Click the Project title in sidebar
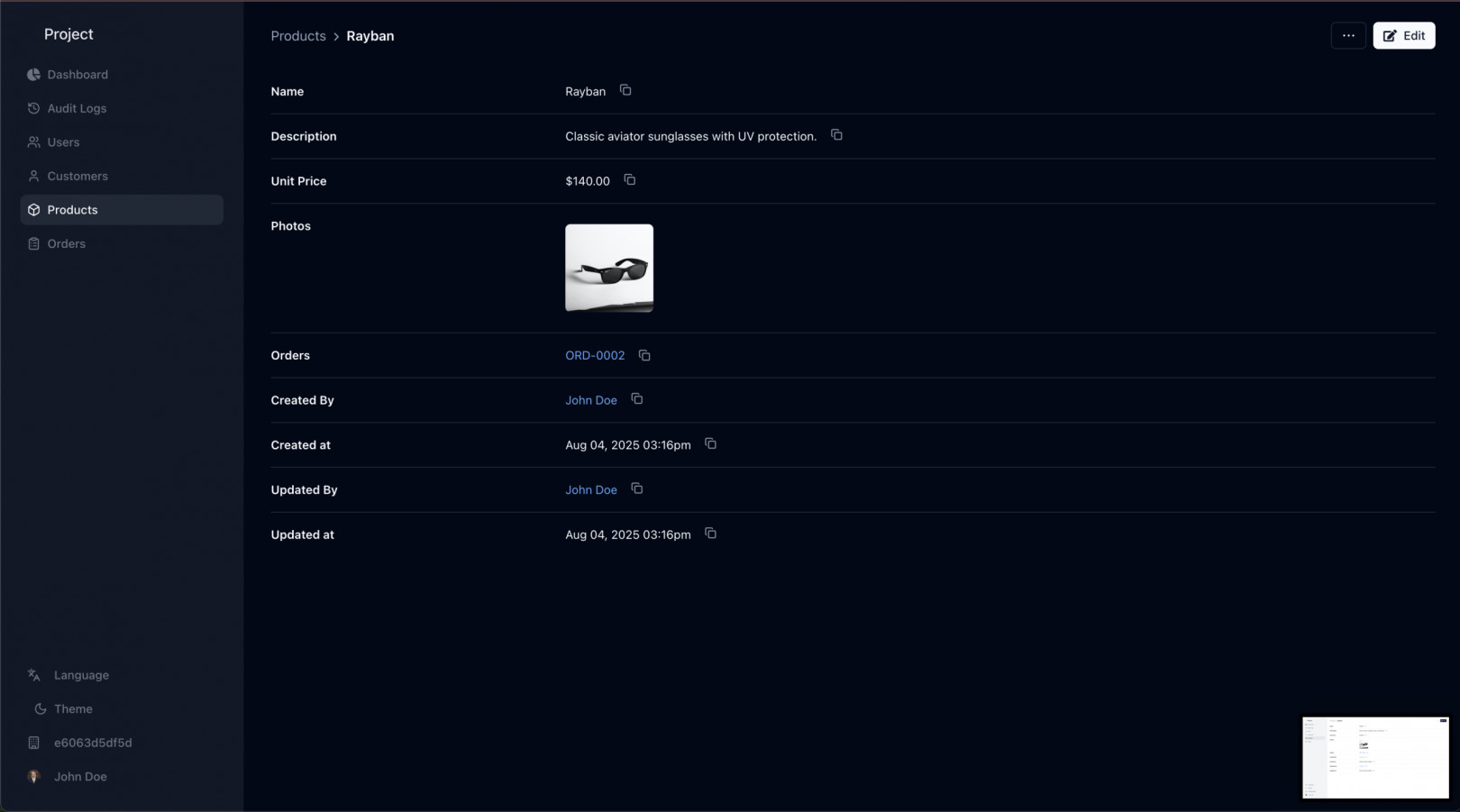The height and width of the screenshot is (812, 1460). 68,34
